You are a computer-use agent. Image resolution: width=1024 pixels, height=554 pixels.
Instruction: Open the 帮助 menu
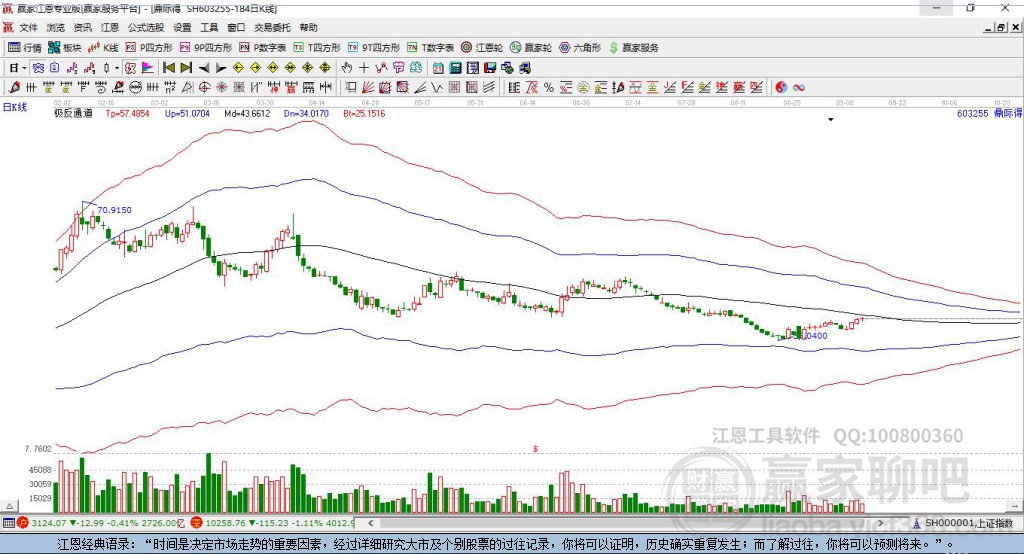point(308,27)
